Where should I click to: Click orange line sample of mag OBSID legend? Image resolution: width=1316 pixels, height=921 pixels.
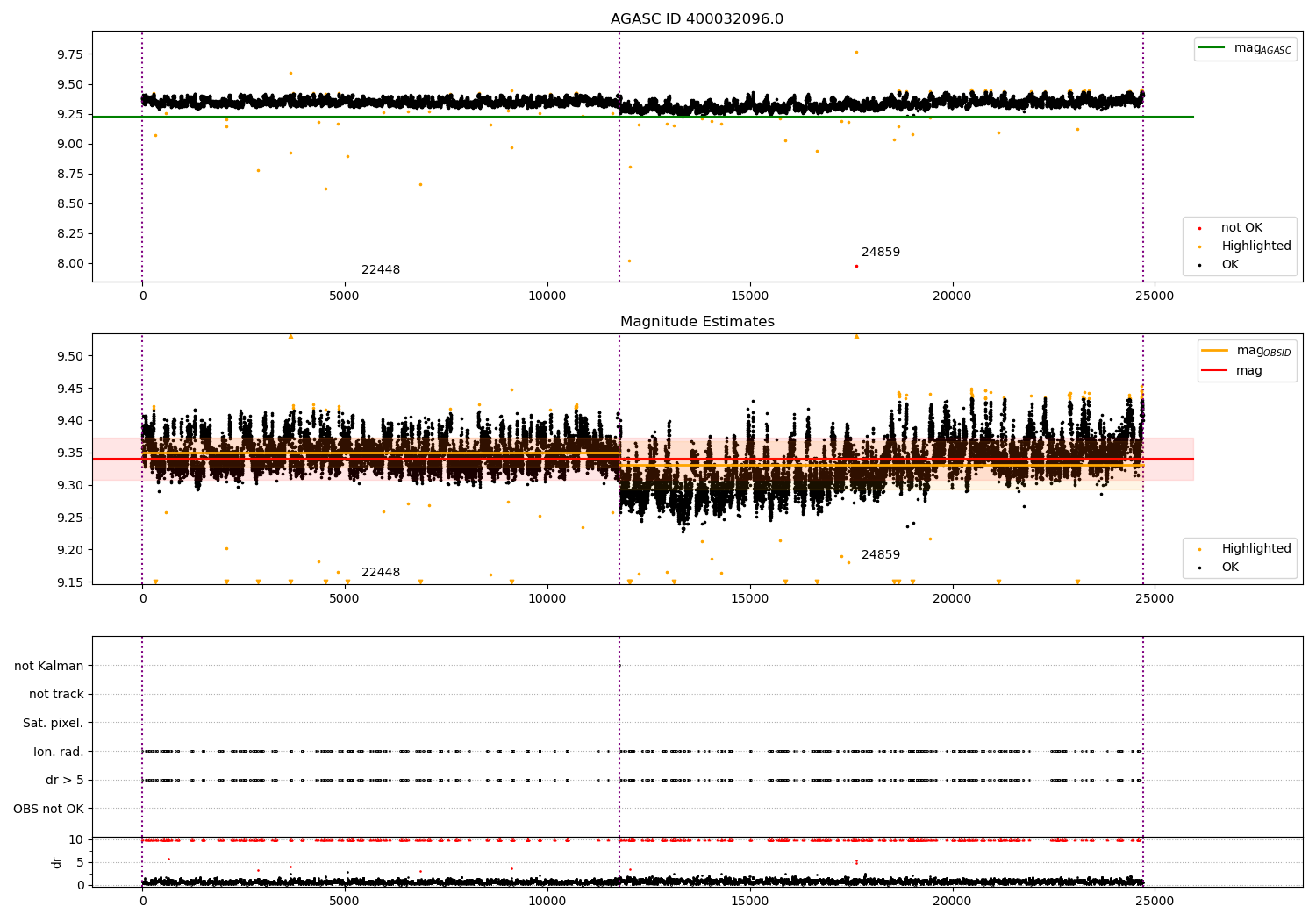1215,351
